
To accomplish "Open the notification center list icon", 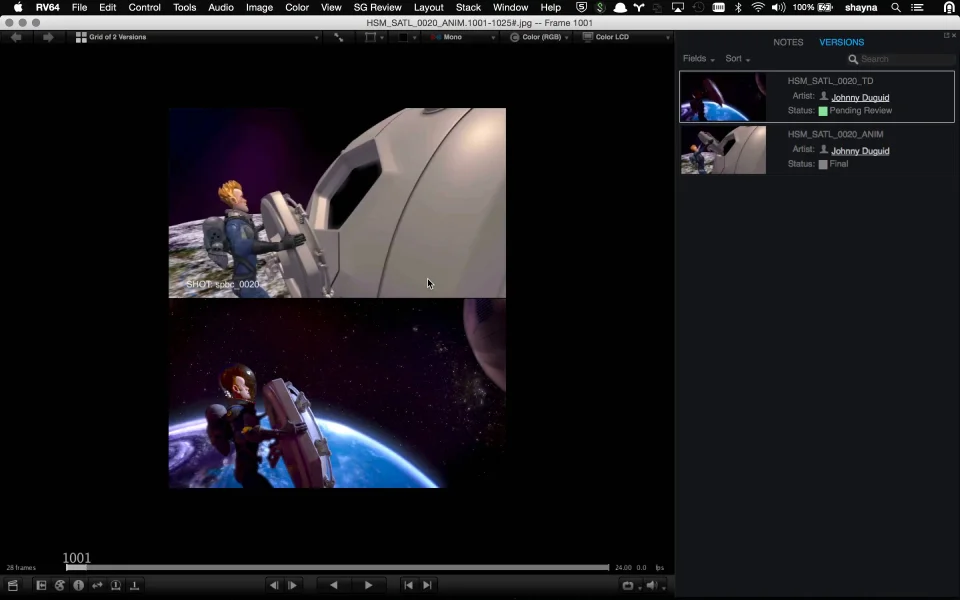I will 917,7.
